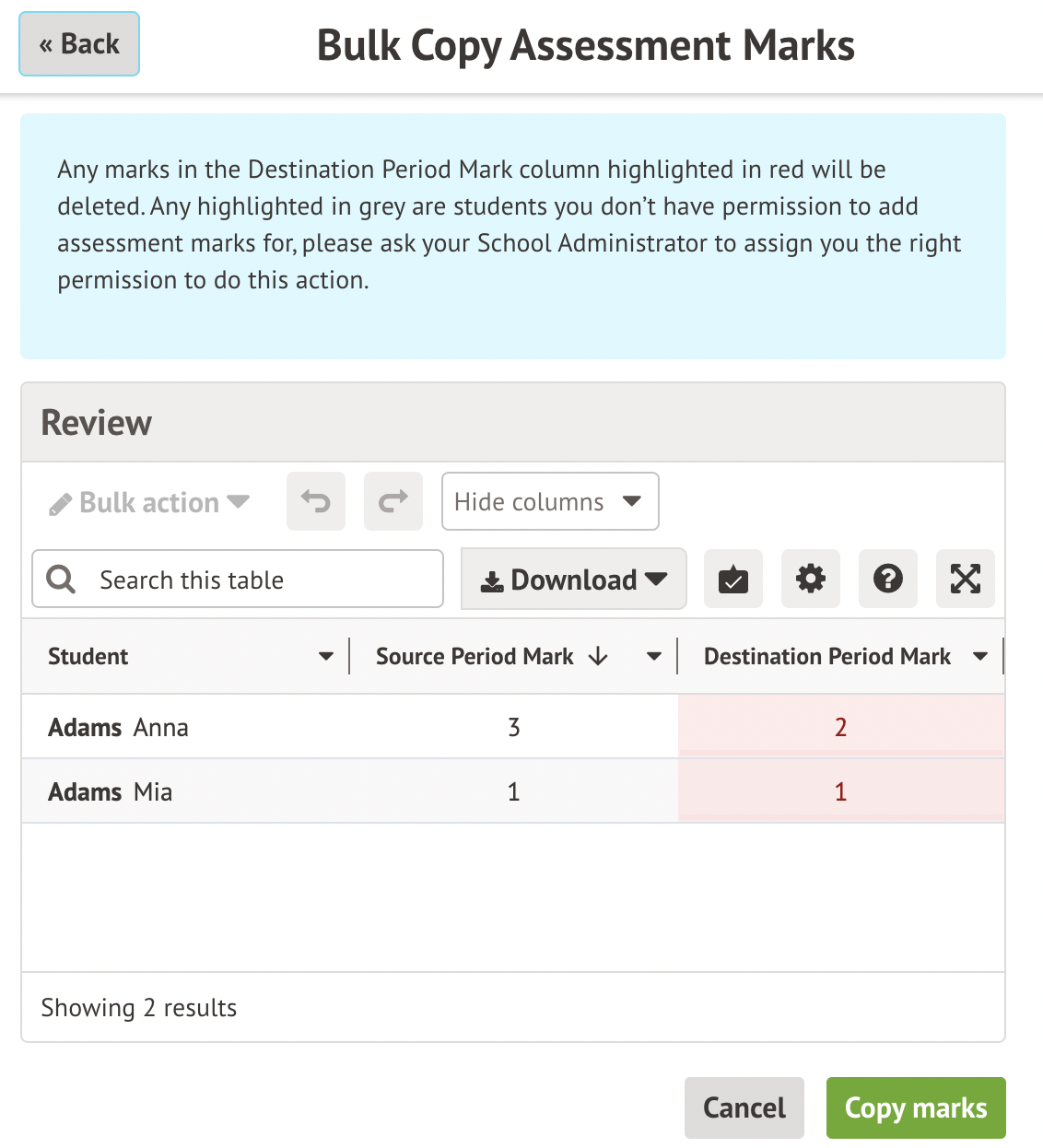1043x1148 pixels.
Task: Open the Bulk action dropdown
Action: 149,502
